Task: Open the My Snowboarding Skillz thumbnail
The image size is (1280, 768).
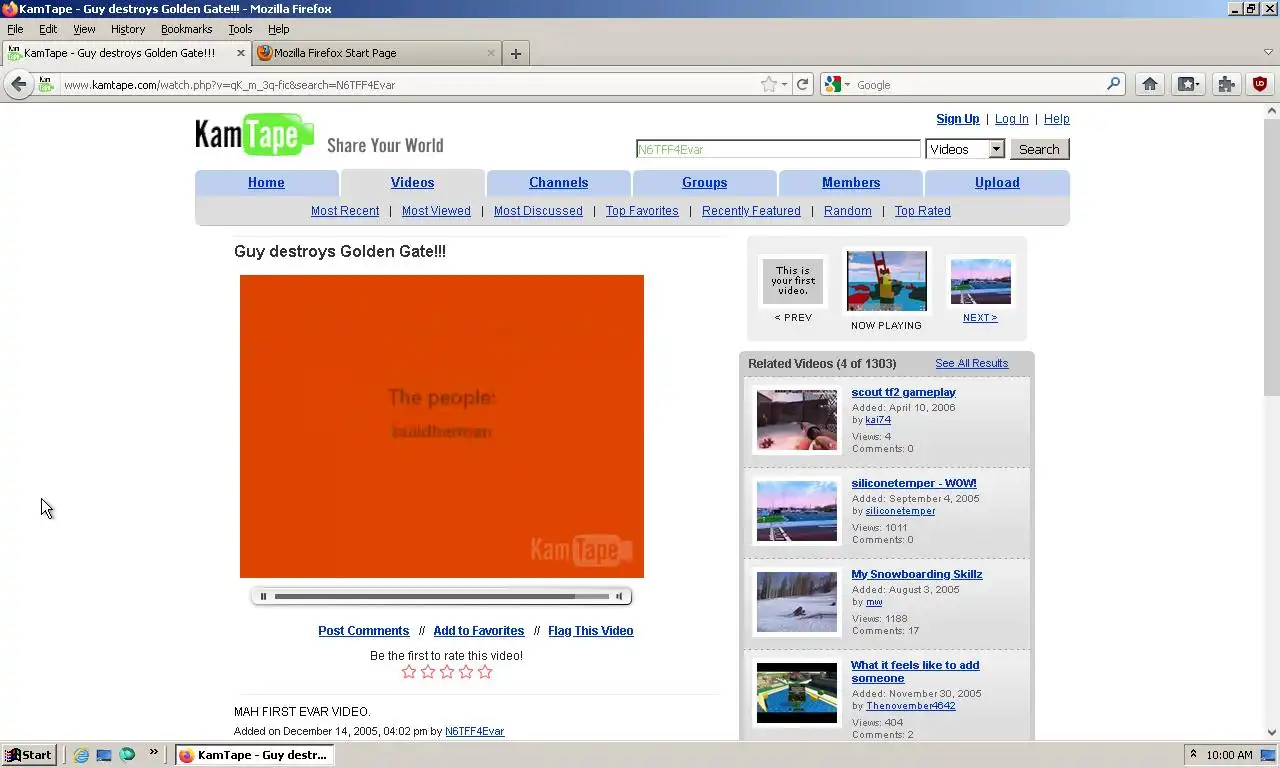Action: point(796,602)
